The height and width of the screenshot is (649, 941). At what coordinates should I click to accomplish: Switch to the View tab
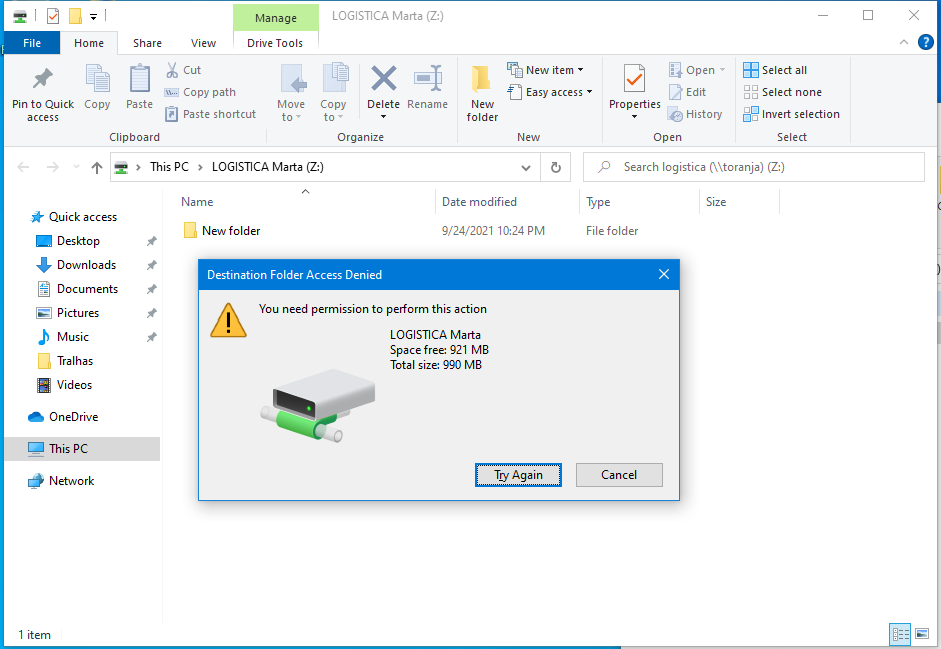click(x=203, y=43)
